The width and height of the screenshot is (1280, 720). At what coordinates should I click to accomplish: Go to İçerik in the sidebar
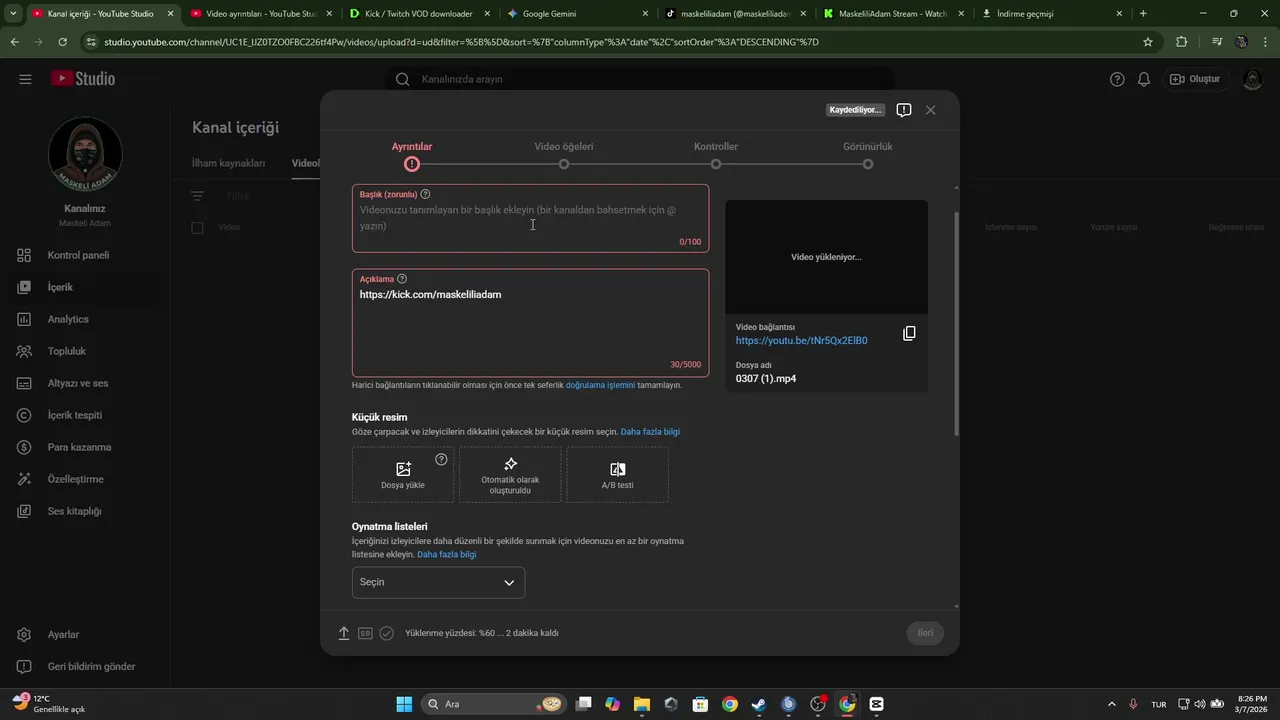pyautogui.click(x=84, y=287)
